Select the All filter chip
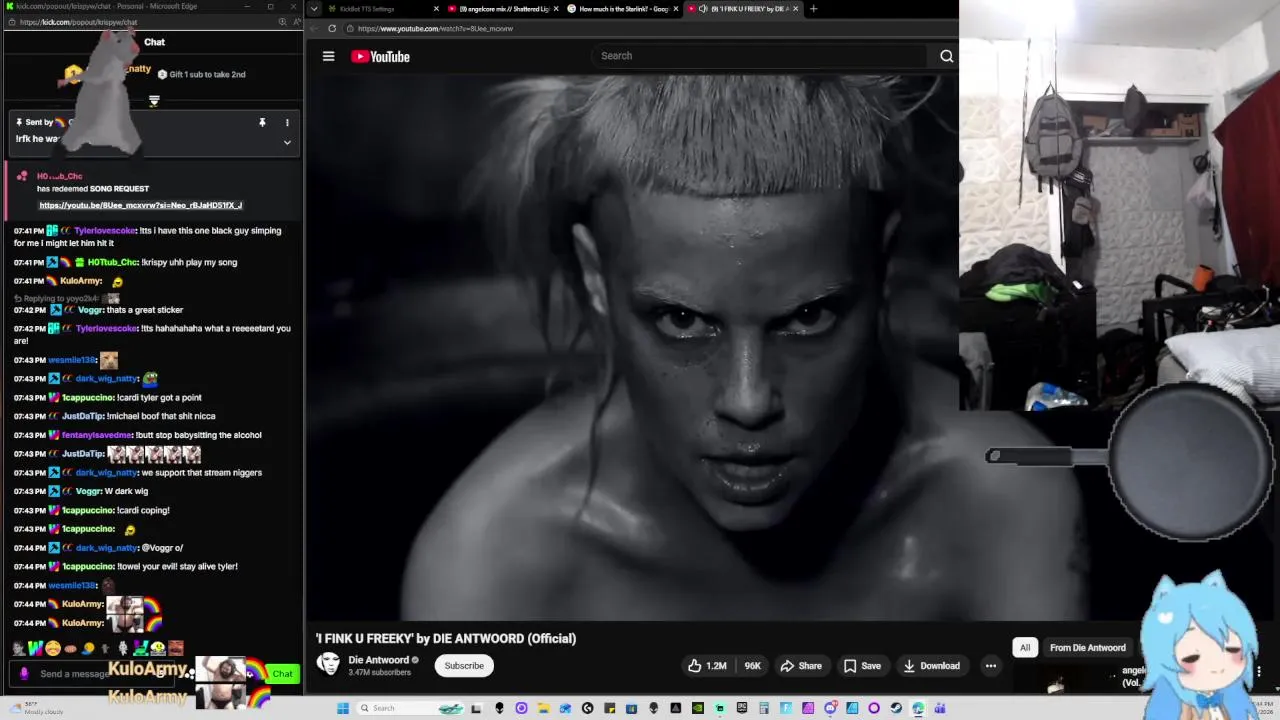The image size is (1280, 720). (1025, 648)
